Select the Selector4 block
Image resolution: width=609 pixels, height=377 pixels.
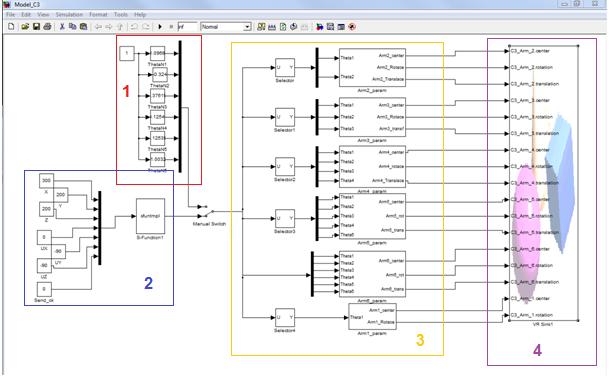[285, 318]
